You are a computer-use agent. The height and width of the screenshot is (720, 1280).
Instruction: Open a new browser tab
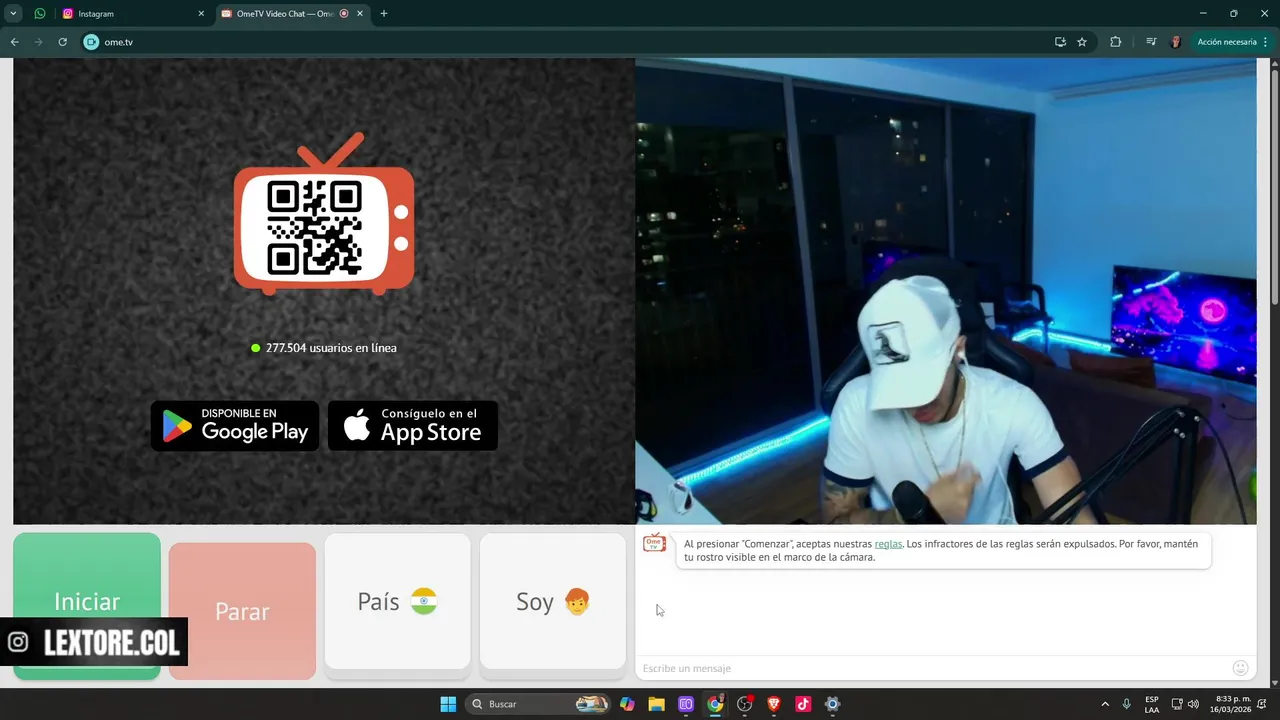pyautogui.click(x=384, y=14)
